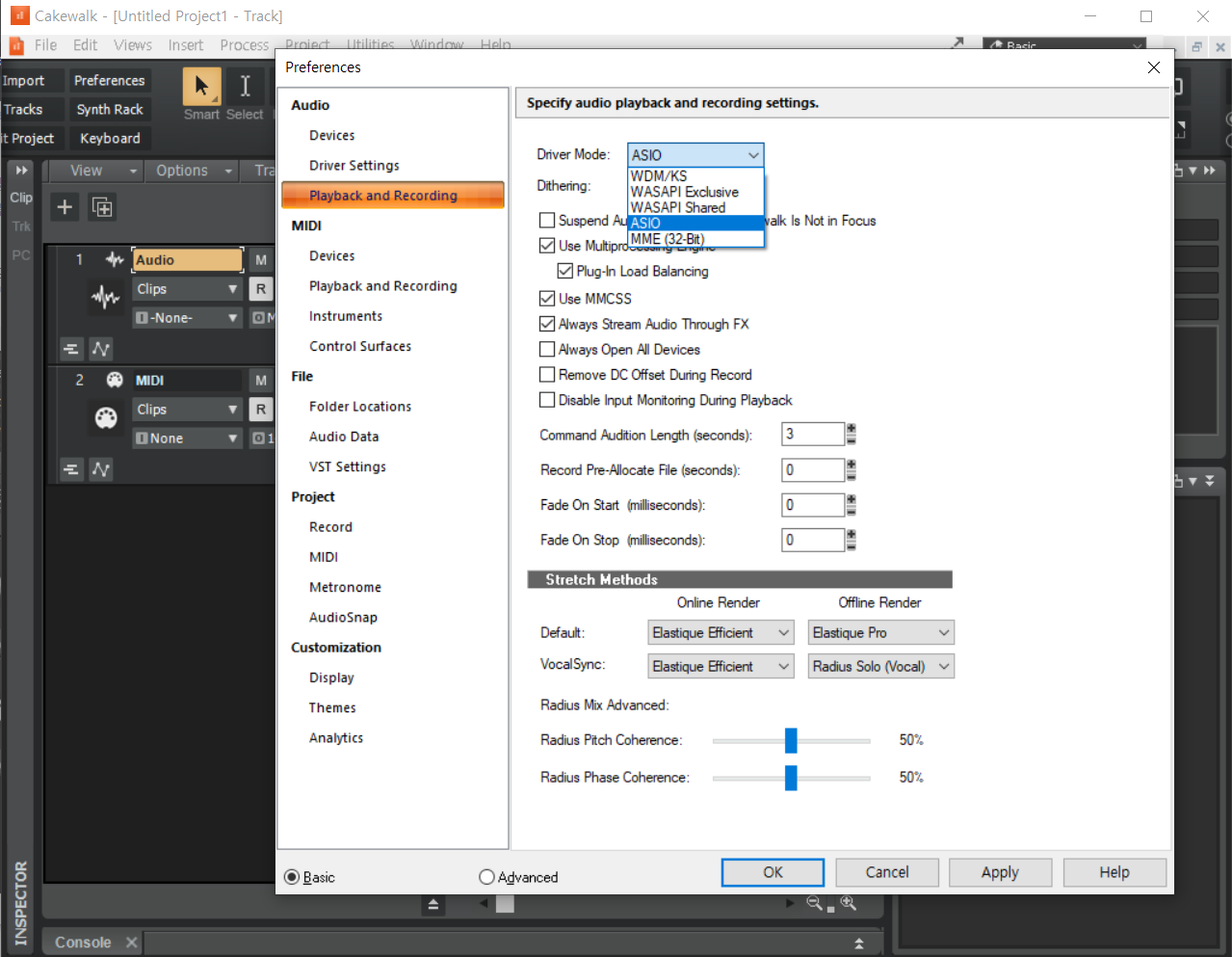Open take lanes on Audio track
Screen dimensions: 1232x957
pos(71,348)
